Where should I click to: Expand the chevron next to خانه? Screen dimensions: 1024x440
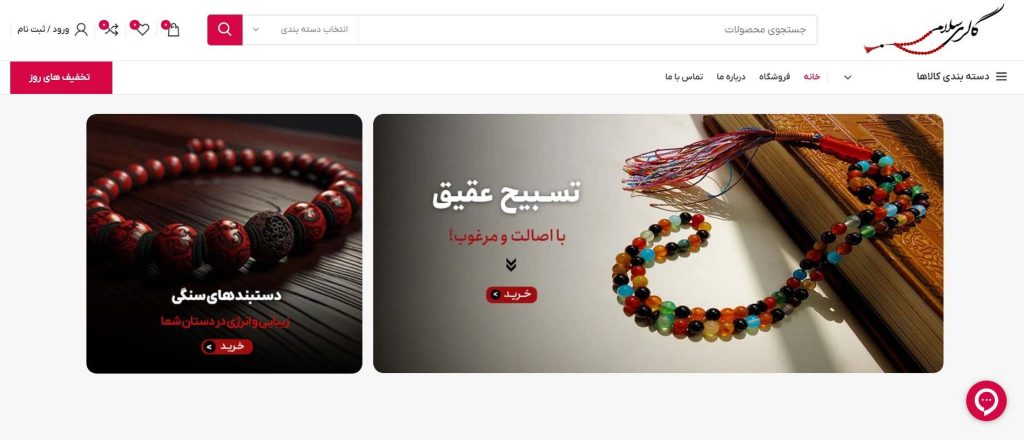(848, 77)
